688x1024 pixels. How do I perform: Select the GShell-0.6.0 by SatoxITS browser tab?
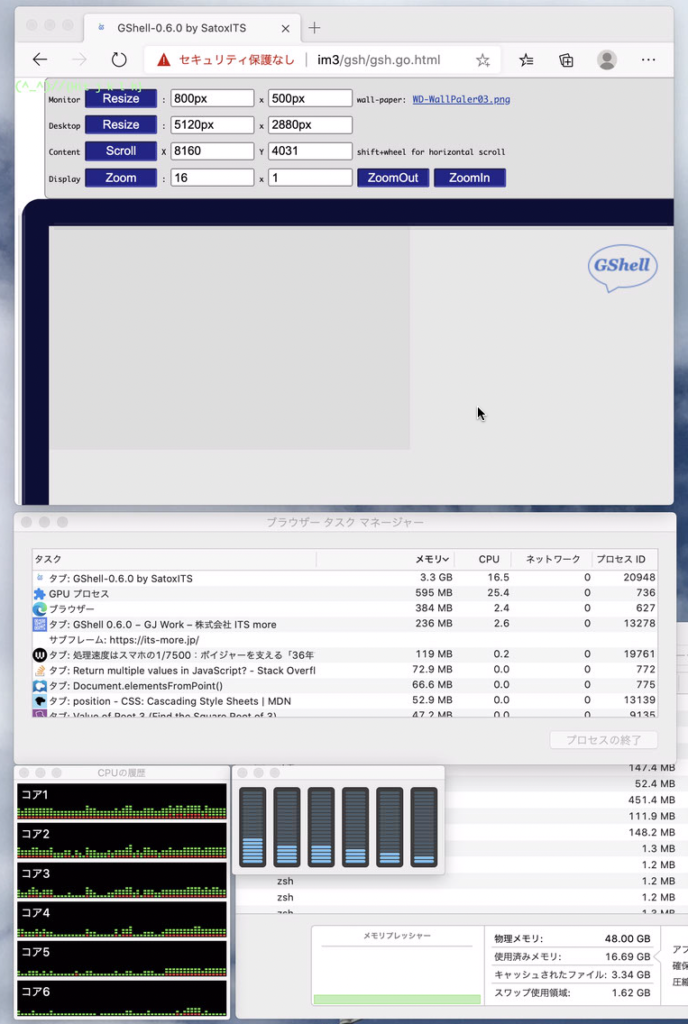tap(190, 28)
